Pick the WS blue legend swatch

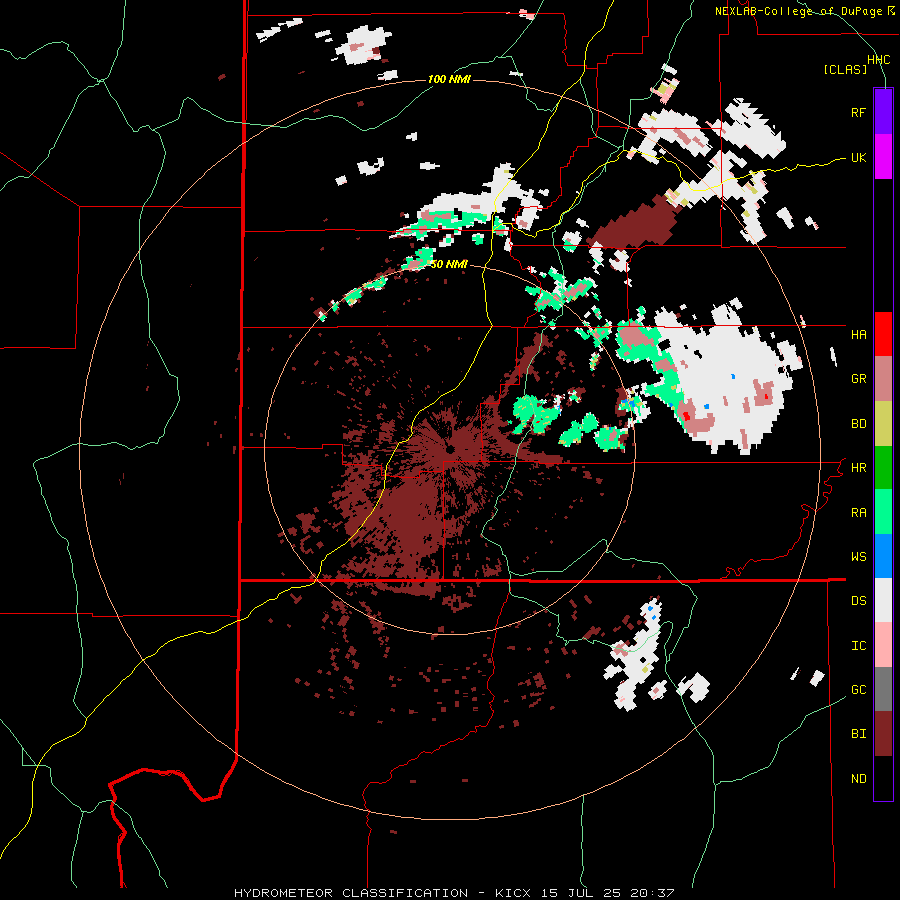click(x=883, y=556)
